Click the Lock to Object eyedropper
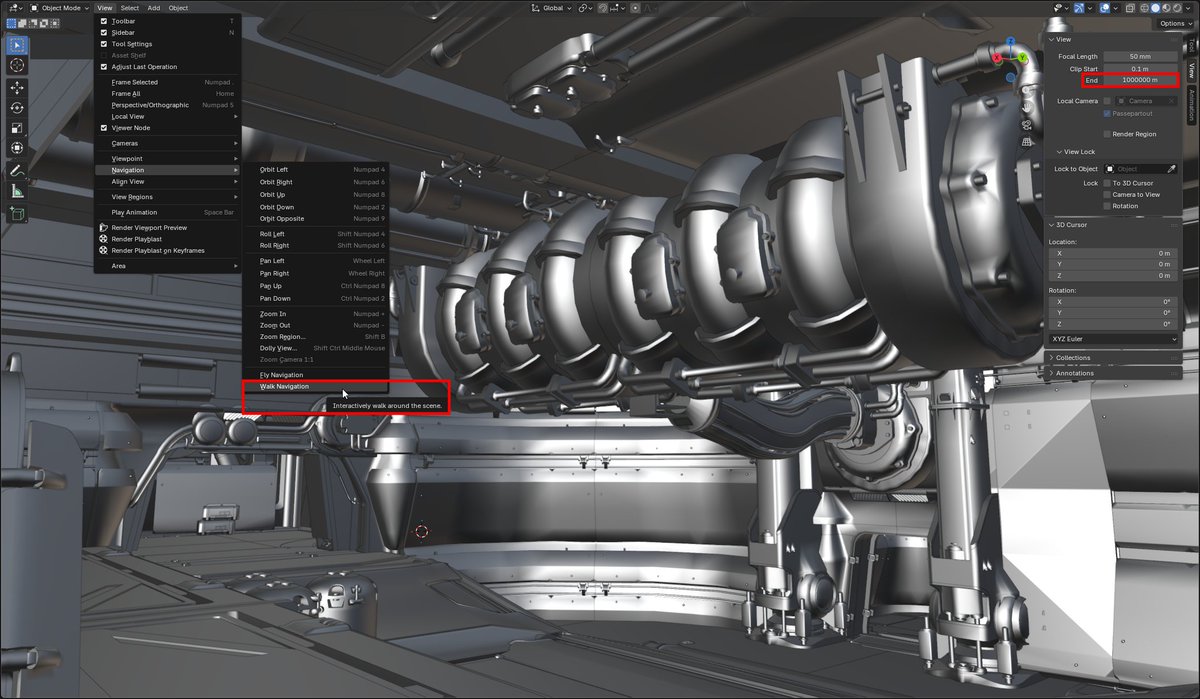Screen dimensions: 1200x699 [x=1171, y=169]
